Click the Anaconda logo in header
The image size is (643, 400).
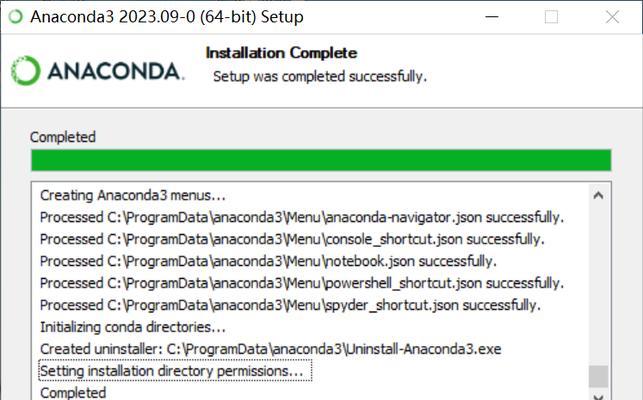point(97,71)
